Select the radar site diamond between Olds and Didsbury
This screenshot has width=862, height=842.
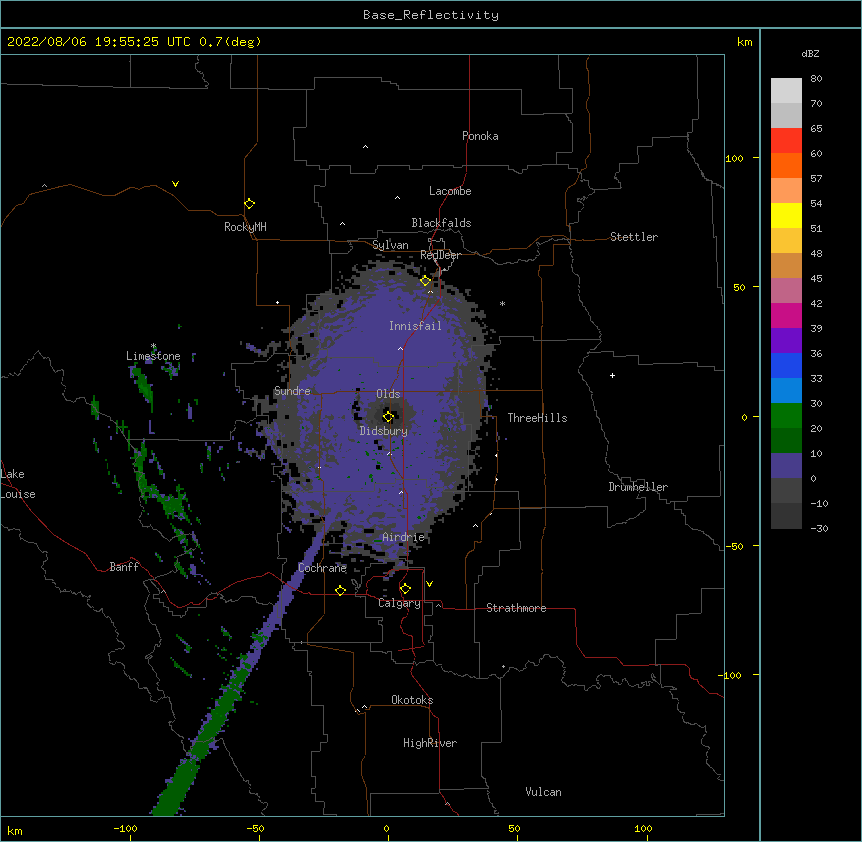(388, 417)
